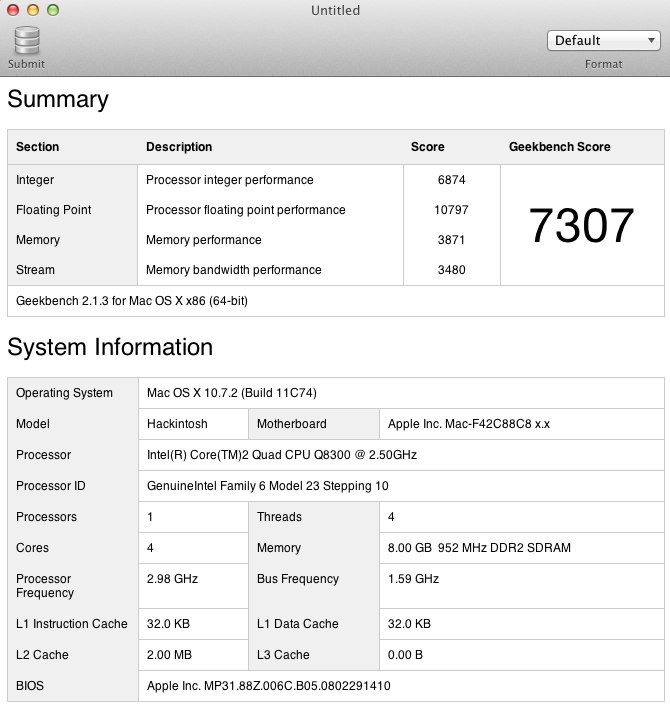Click the Format label under dropdown

tap(604, 64)
